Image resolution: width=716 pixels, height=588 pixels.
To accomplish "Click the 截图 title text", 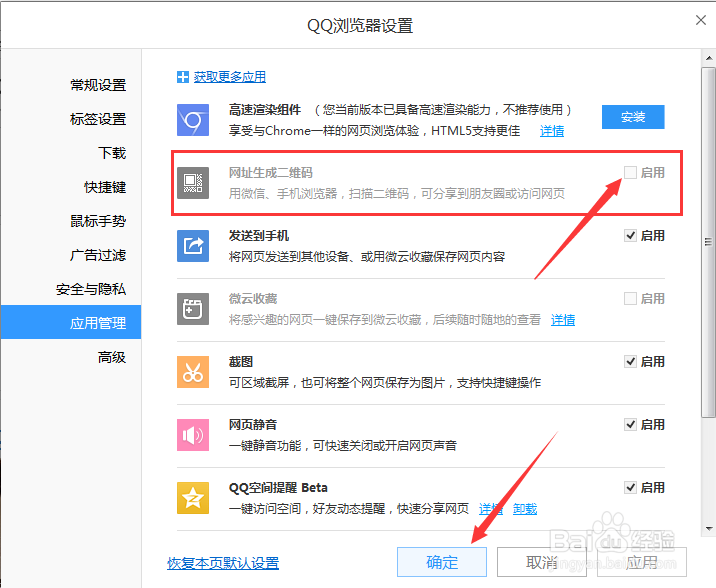I will [x=241, y=362].
